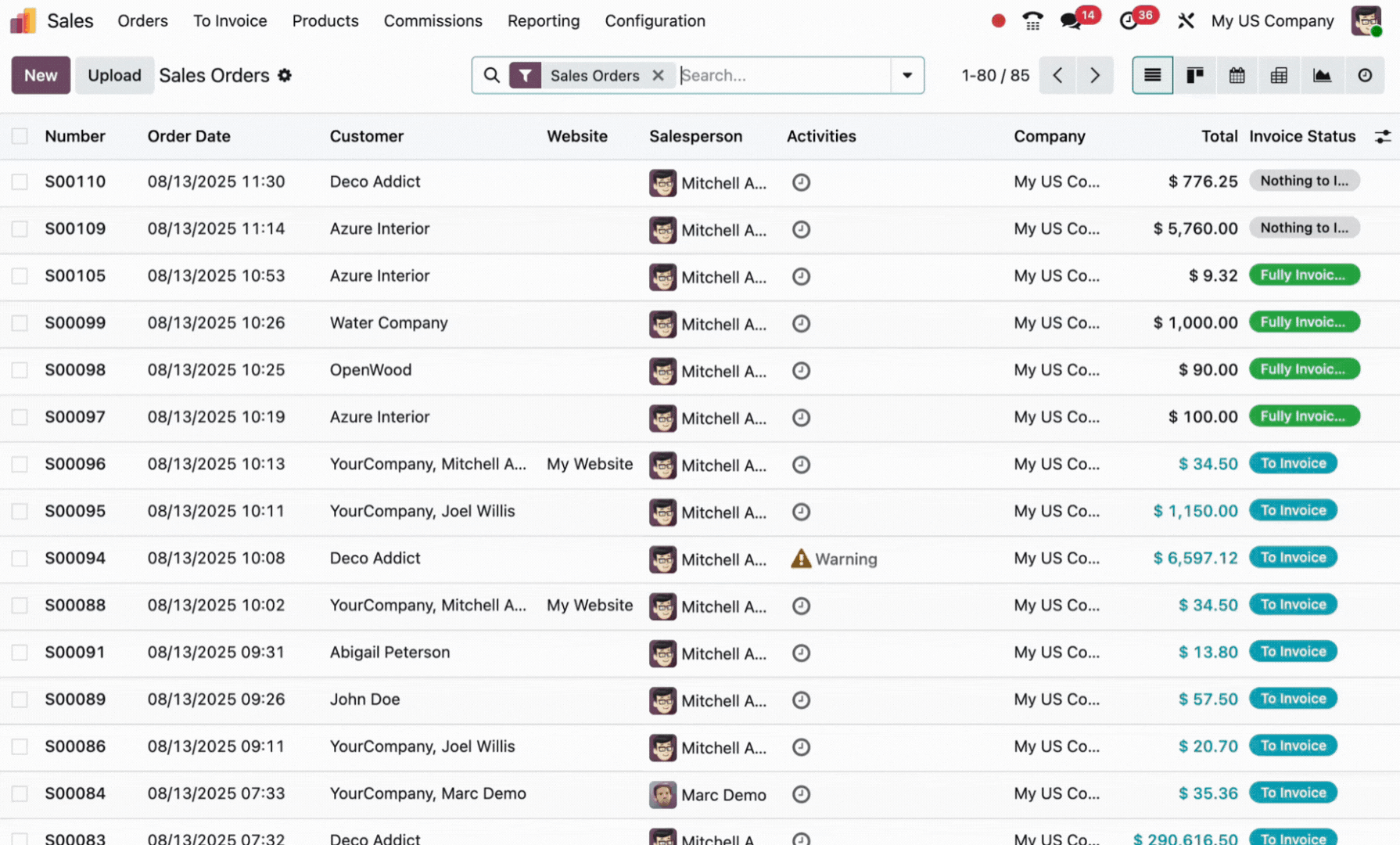Select checkbox for order S00095
This screenshot has height=845, width=1400.
tap(20, 511)
